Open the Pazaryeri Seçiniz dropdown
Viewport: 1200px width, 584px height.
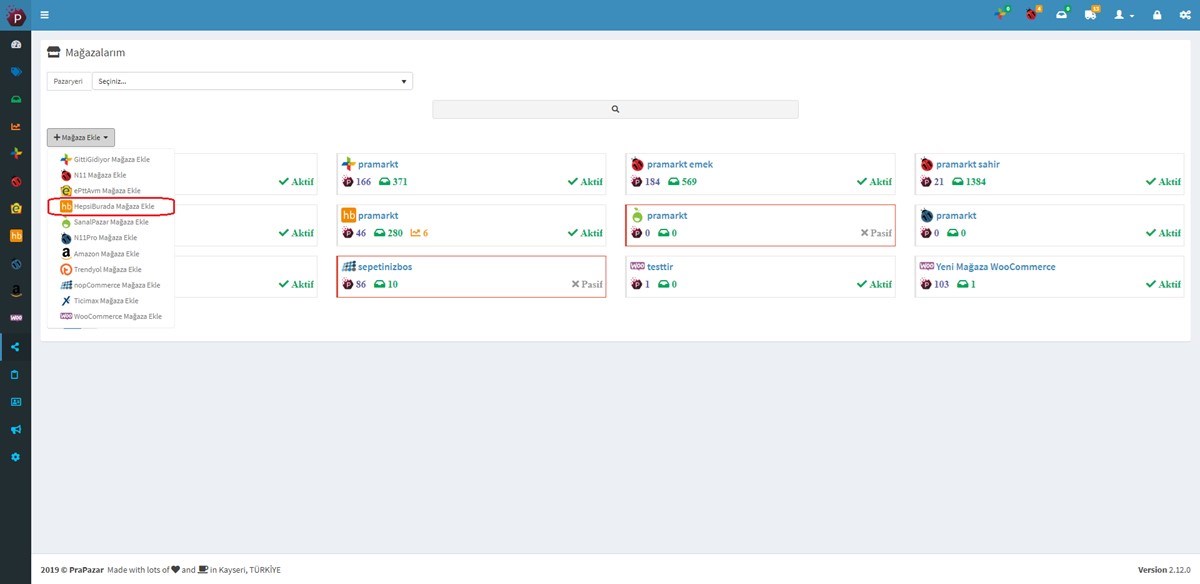pyautogui.click(x=252, y=81)
